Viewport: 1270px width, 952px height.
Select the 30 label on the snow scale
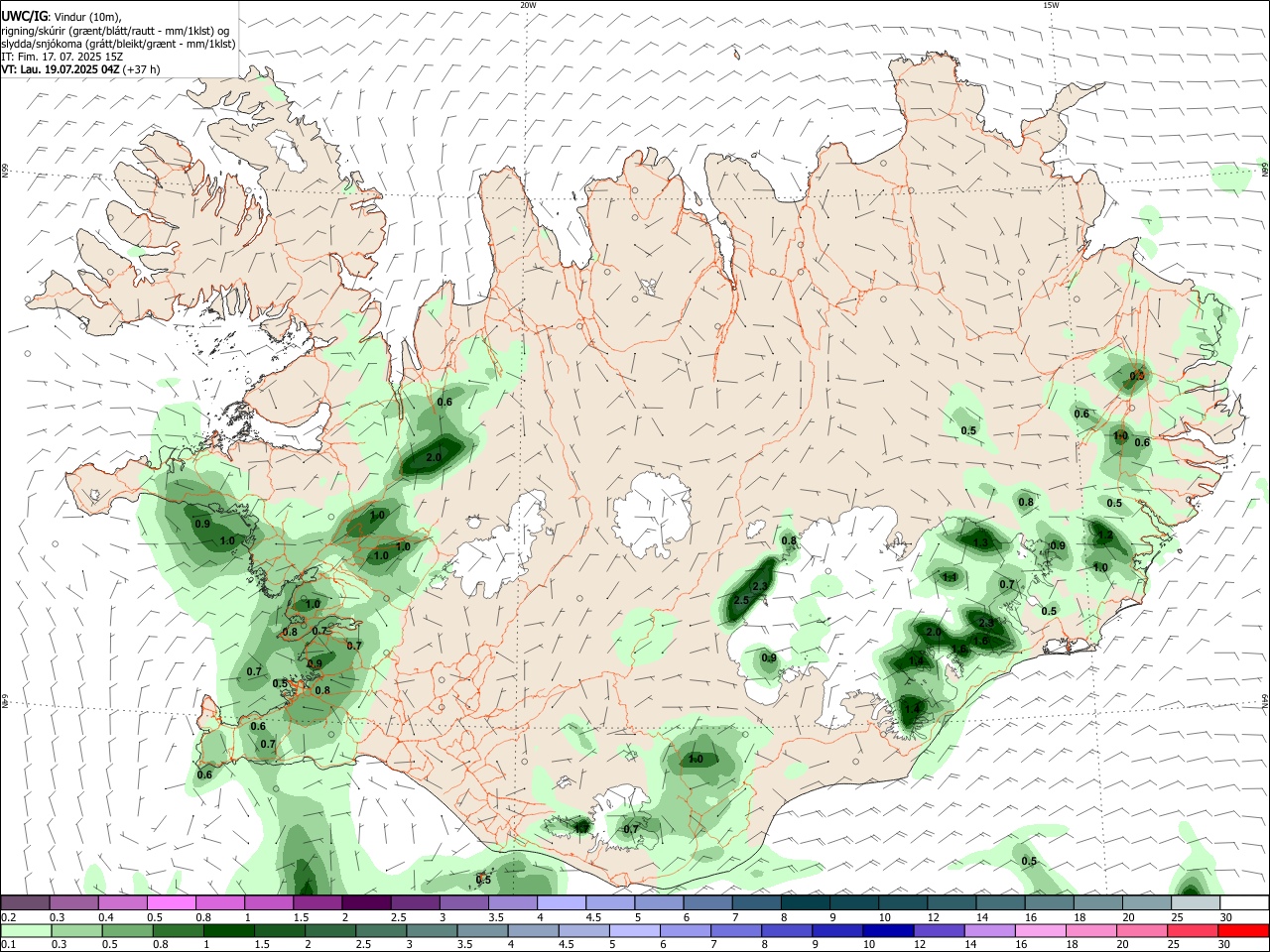click(1225, 917)
